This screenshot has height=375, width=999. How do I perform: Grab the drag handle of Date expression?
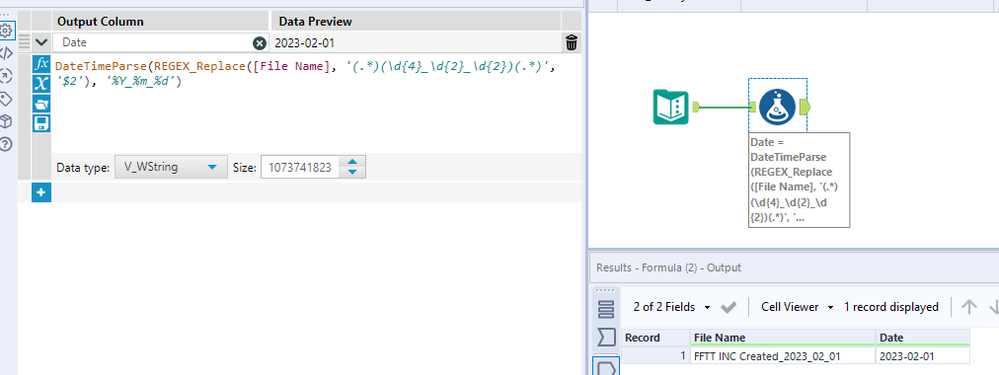pos(24,43)
